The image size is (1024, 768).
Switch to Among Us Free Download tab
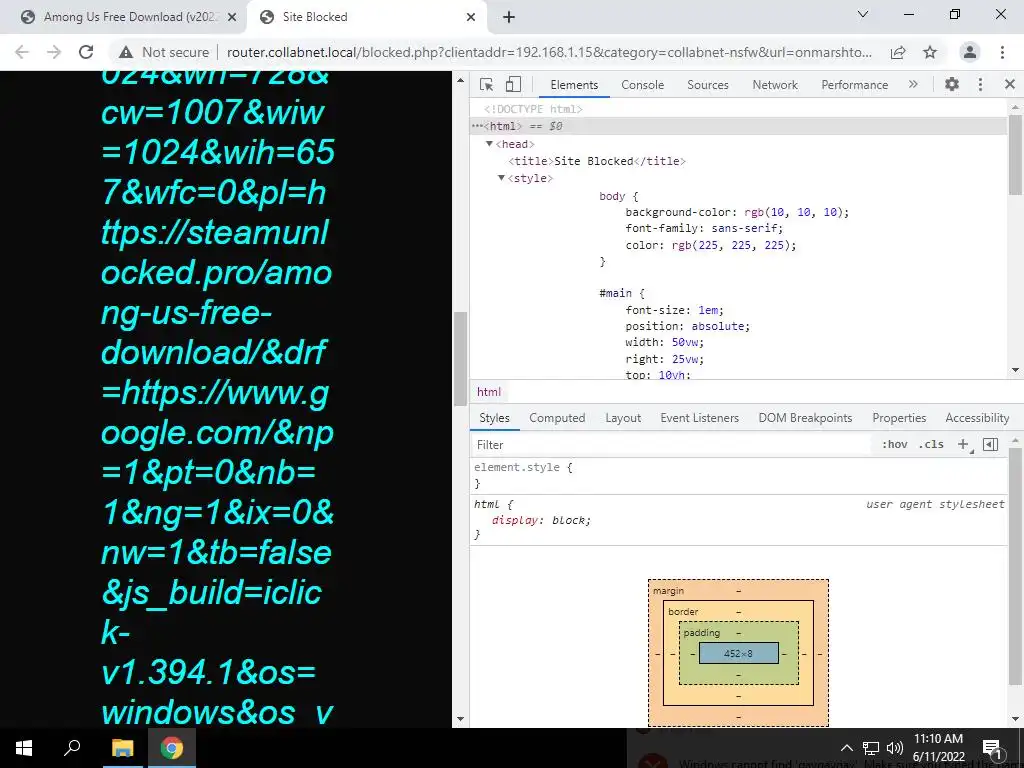(x=121, y=17)
